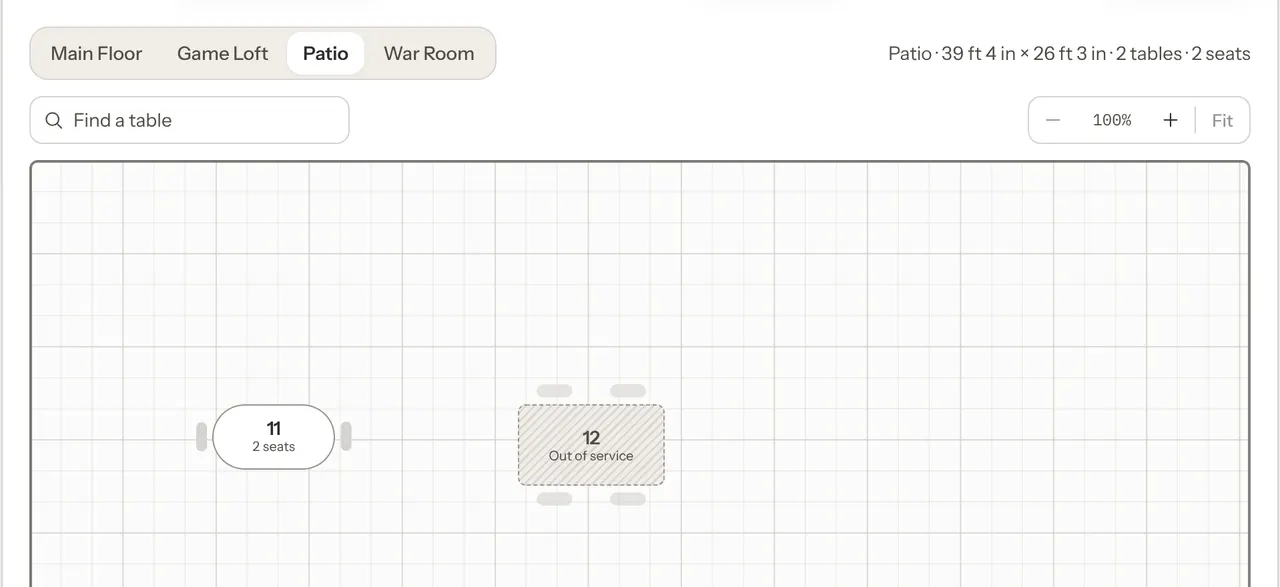Go to the War Room tab
The height and width of the screenshot is (587, 1280).
(x=429, y=54)
